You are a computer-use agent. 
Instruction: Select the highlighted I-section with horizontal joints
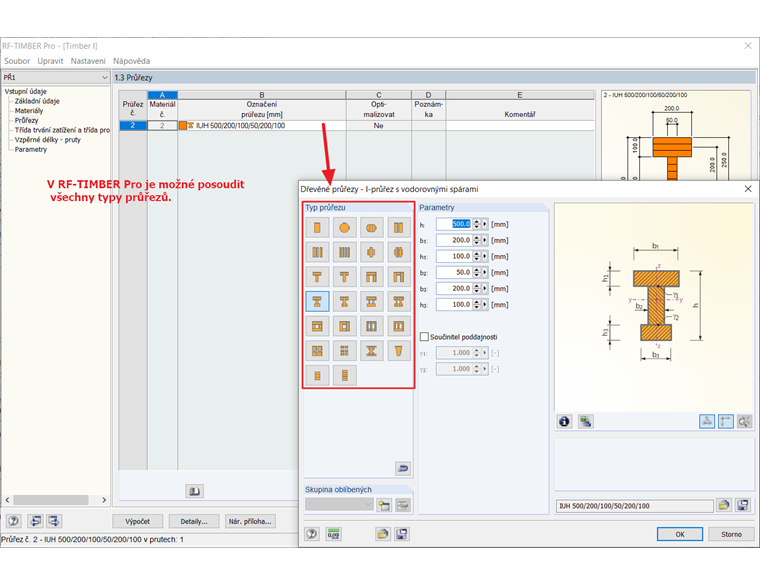pos(317,301)
